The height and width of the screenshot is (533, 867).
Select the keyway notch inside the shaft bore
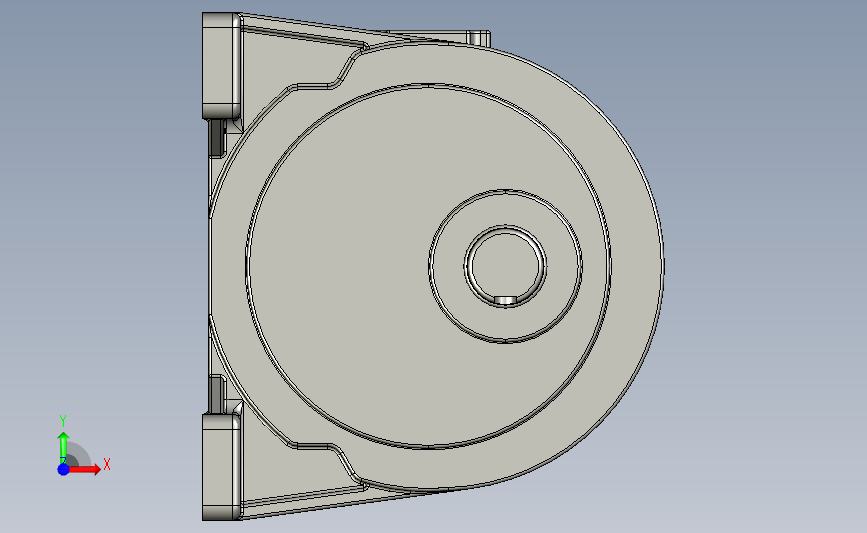coord(505,300)
